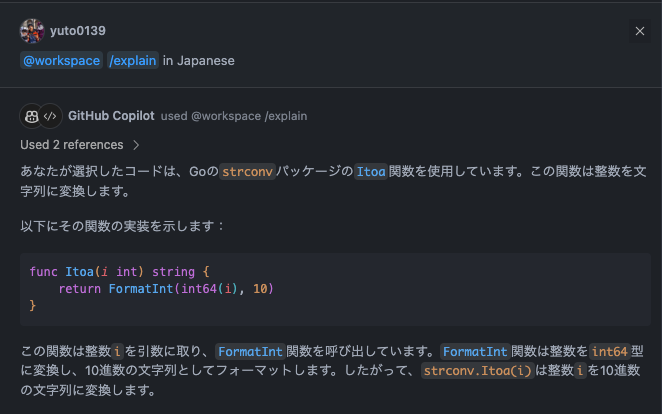Click the GitHub Copilot logo icon

tap(32, 116)
